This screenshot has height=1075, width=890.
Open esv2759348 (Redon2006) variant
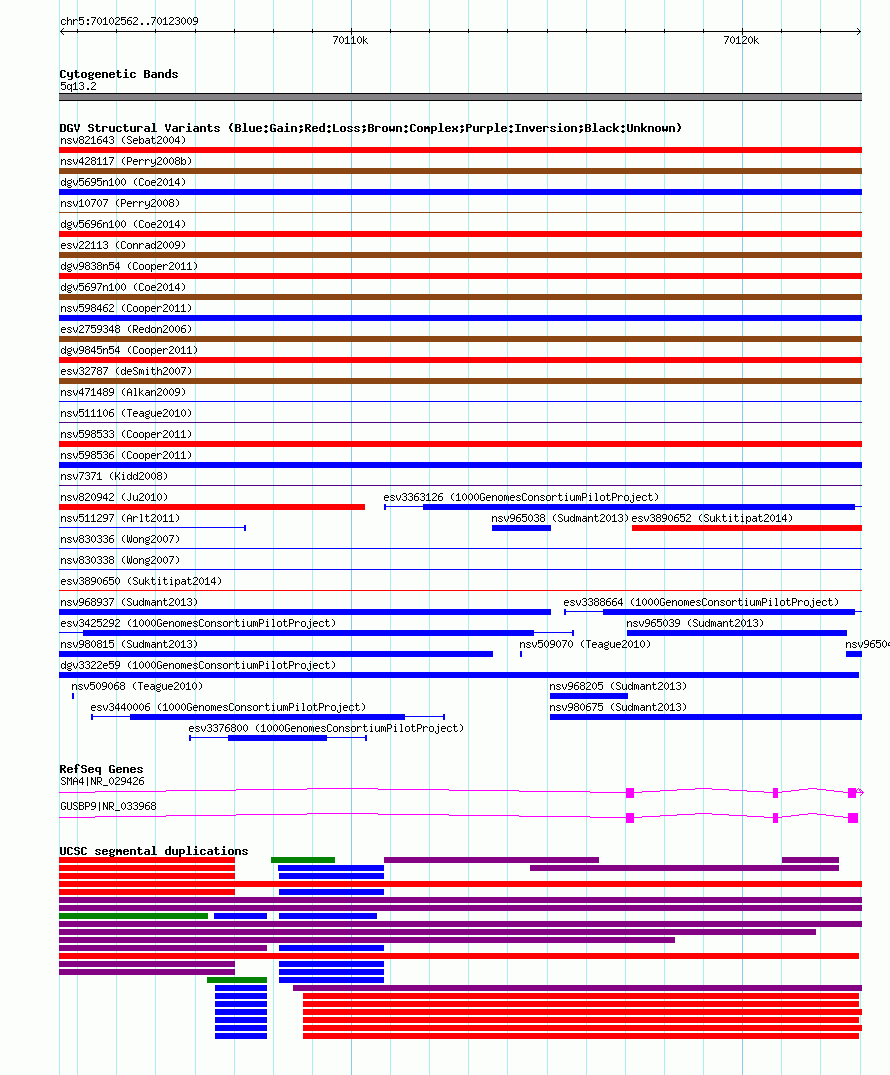click(126, 330)
